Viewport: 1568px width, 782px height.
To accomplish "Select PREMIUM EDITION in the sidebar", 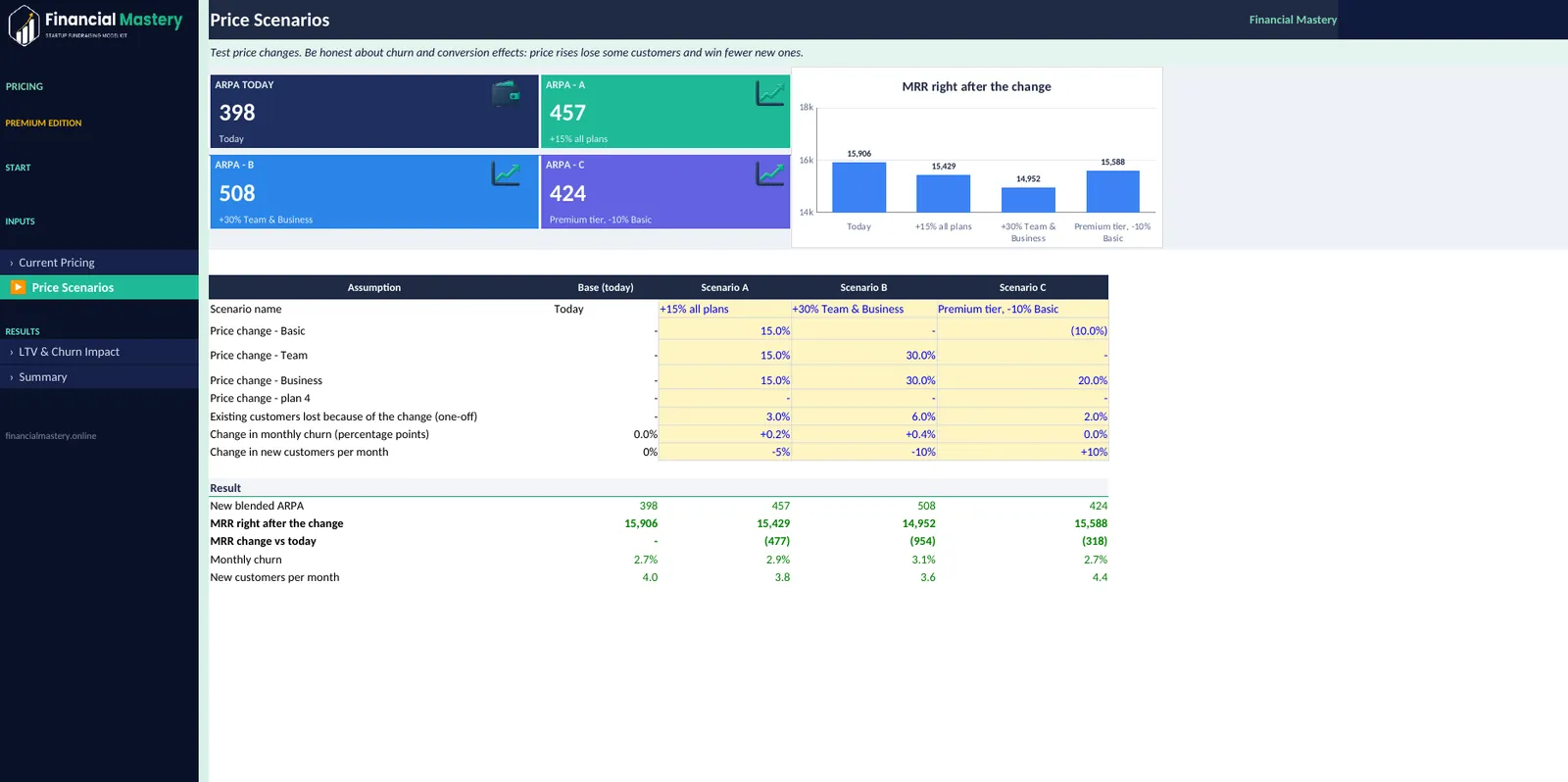I will coord(43,122).
